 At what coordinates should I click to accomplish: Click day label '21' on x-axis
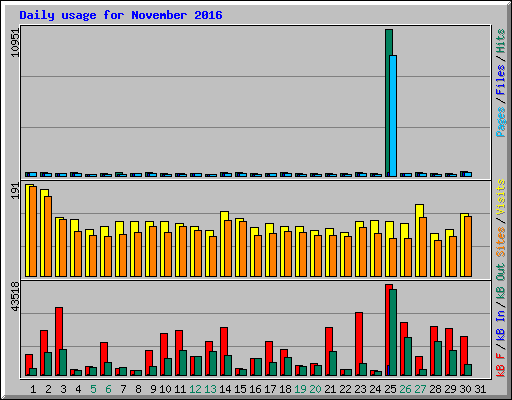[330, 389]
